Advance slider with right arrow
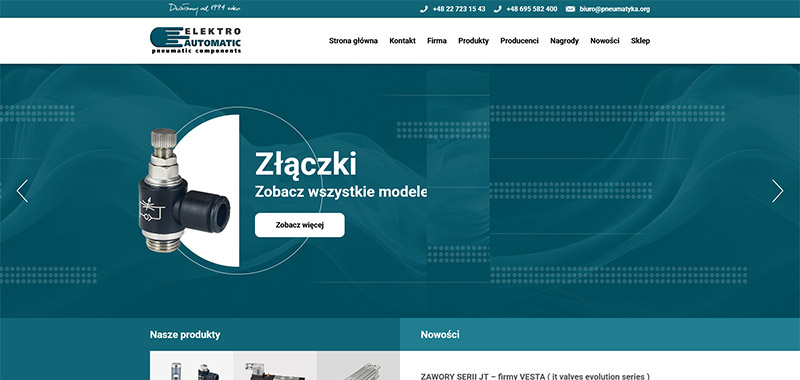The width and height of the screenshot is (800, 380). (777, 191)
